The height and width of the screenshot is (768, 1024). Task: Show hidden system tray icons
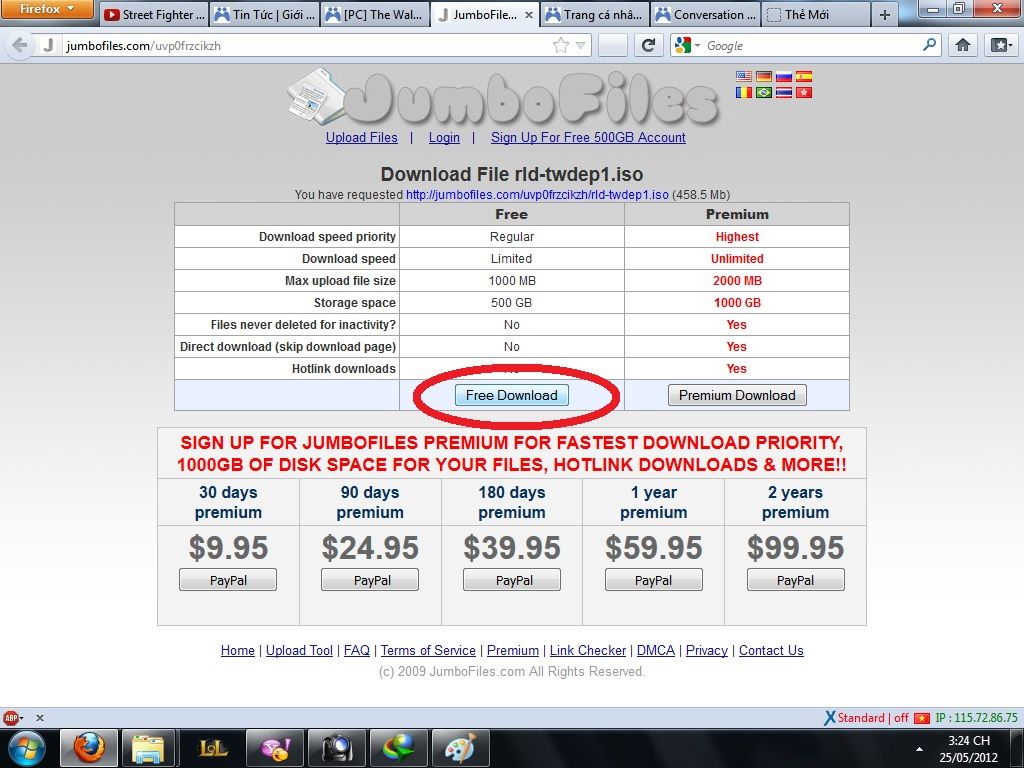click(x=920, y=749)
